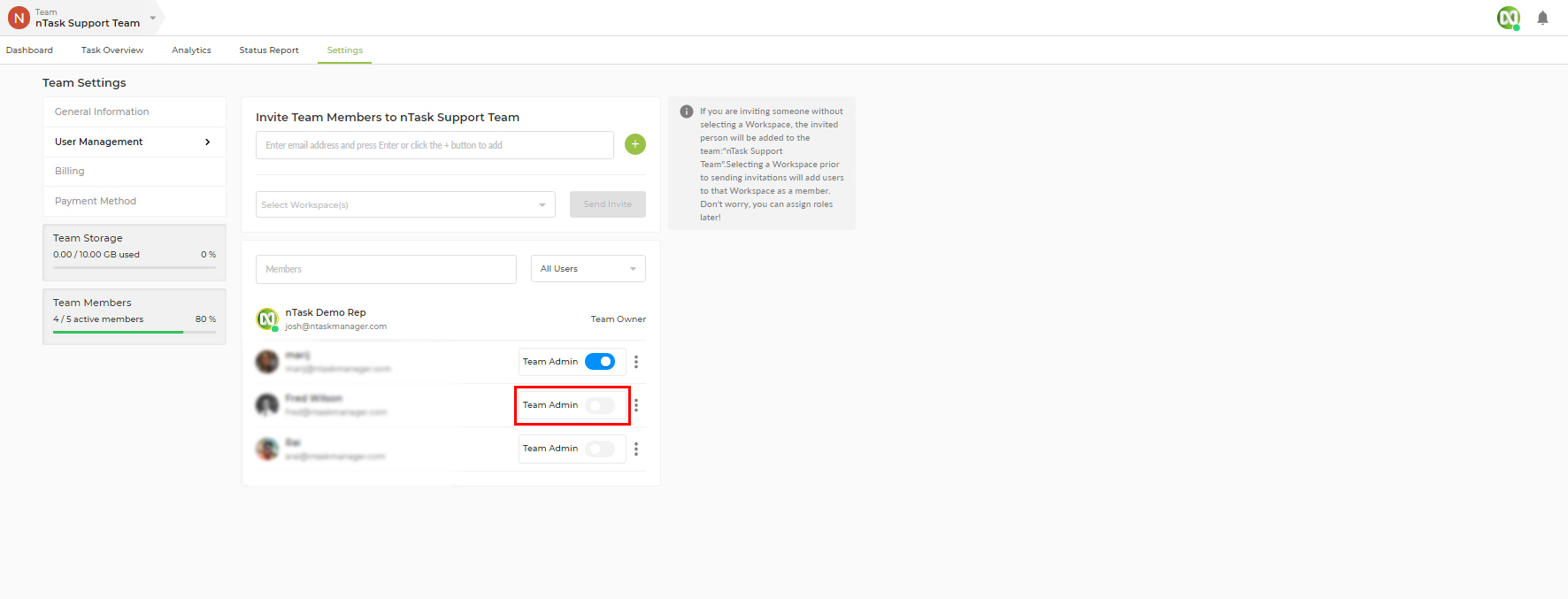Click the info icon in tip box
Screen dimensions: 1568x599
[687, 111]
